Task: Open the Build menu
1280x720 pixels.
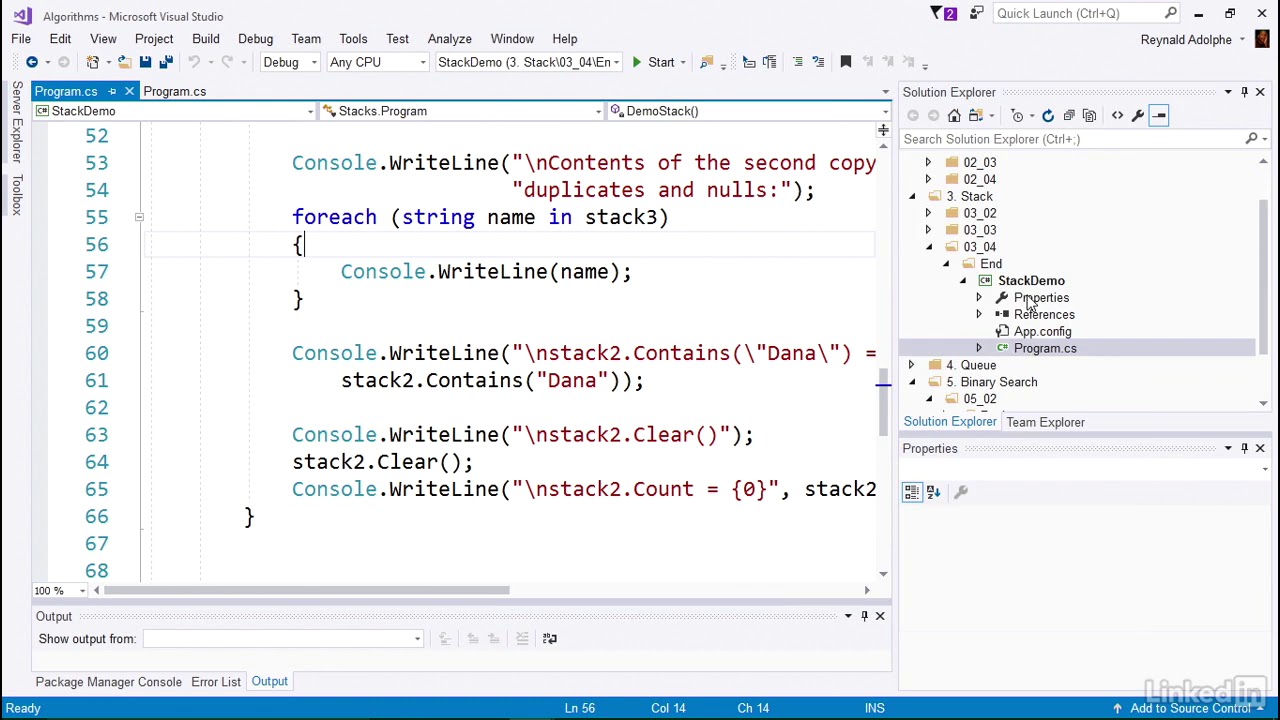Action: pos(205,38)
